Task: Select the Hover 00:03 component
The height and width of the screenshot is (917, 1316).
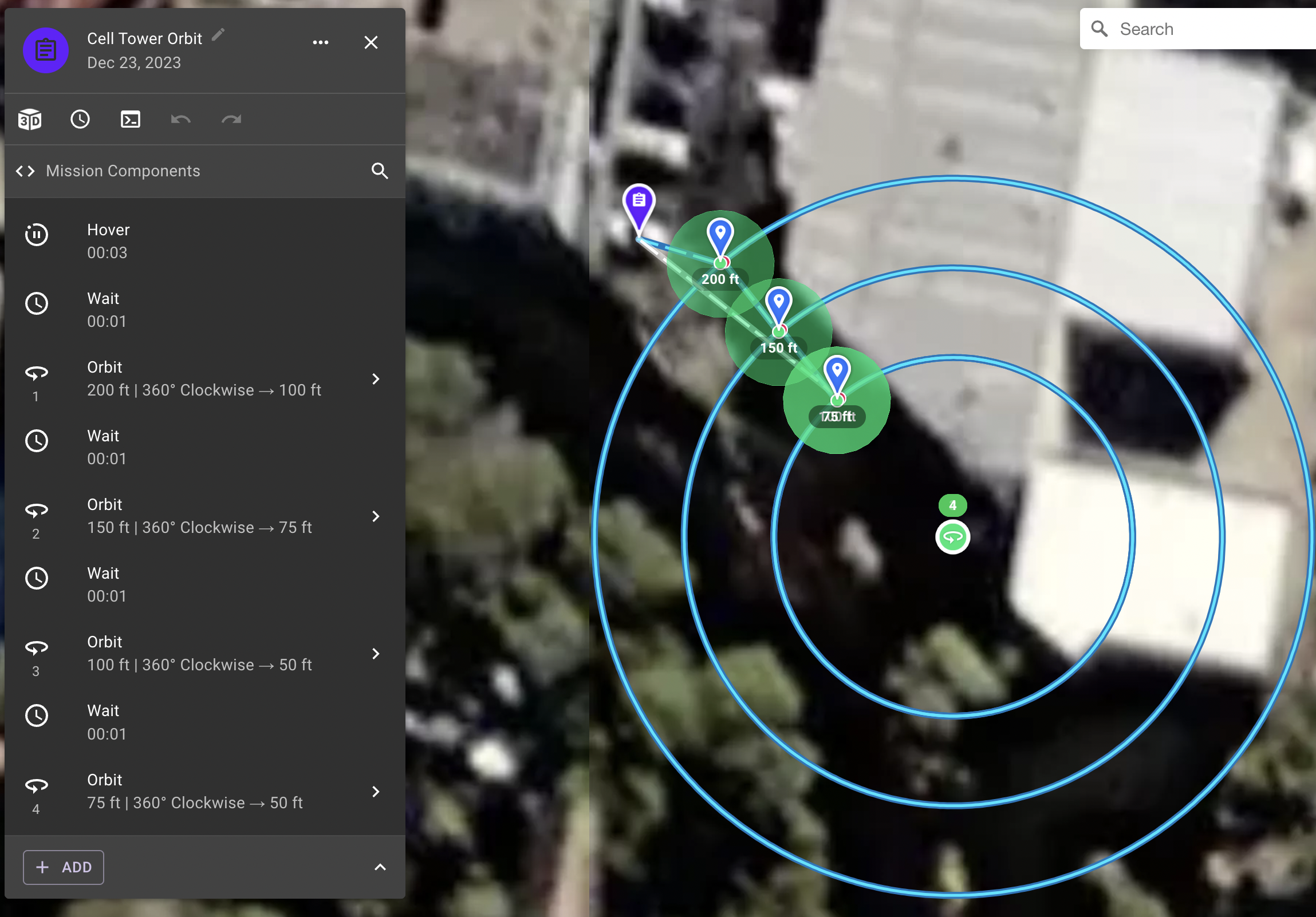Action: [x=204, y=241]
